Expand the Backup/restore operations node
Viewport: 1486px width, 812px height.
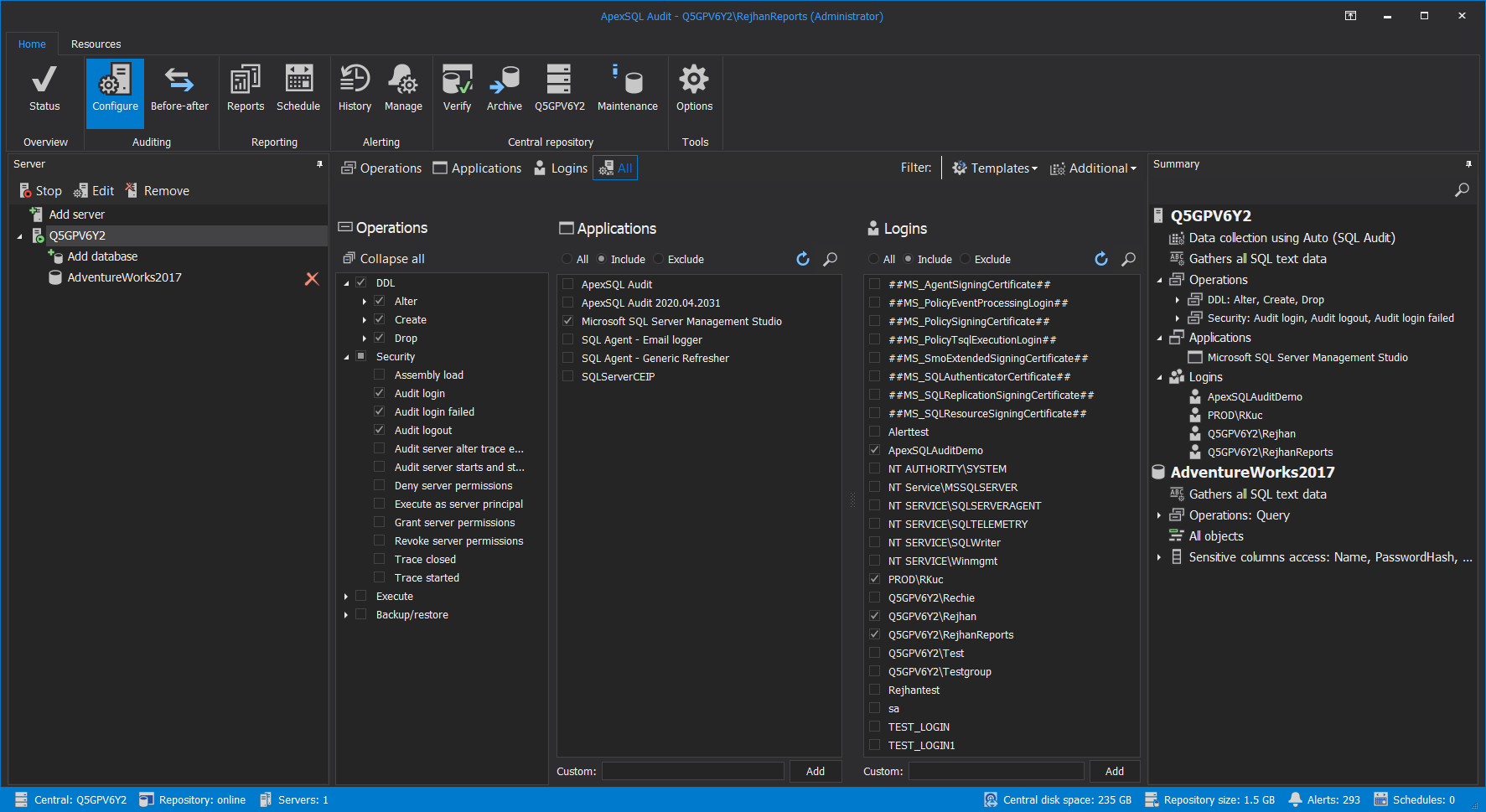pos(345,615)
